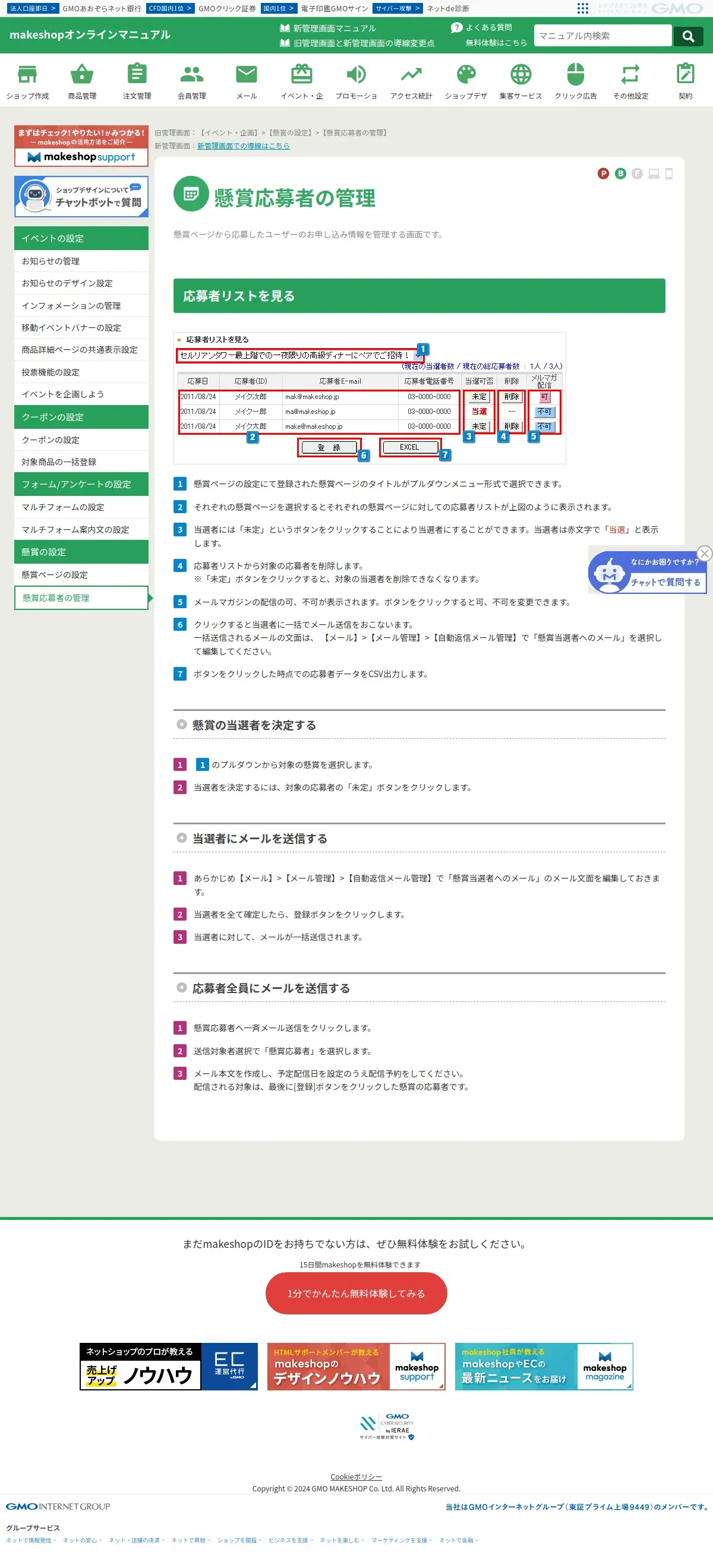Click the 1分でかんたん無料体験してみる button
Screen dimensions: 713x1568
356,1294
